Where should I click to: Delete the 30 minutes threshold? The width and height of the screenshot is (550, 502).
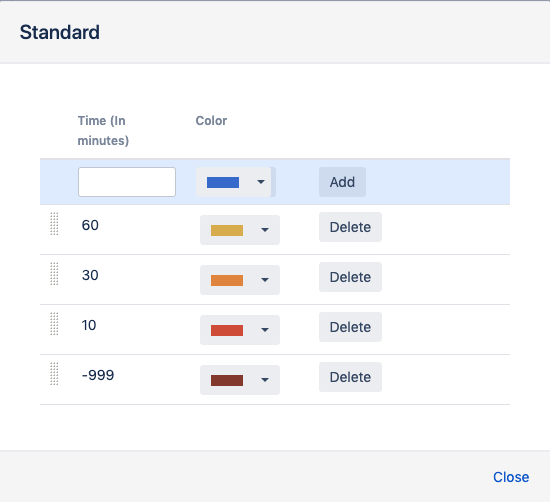click(350, 277)
